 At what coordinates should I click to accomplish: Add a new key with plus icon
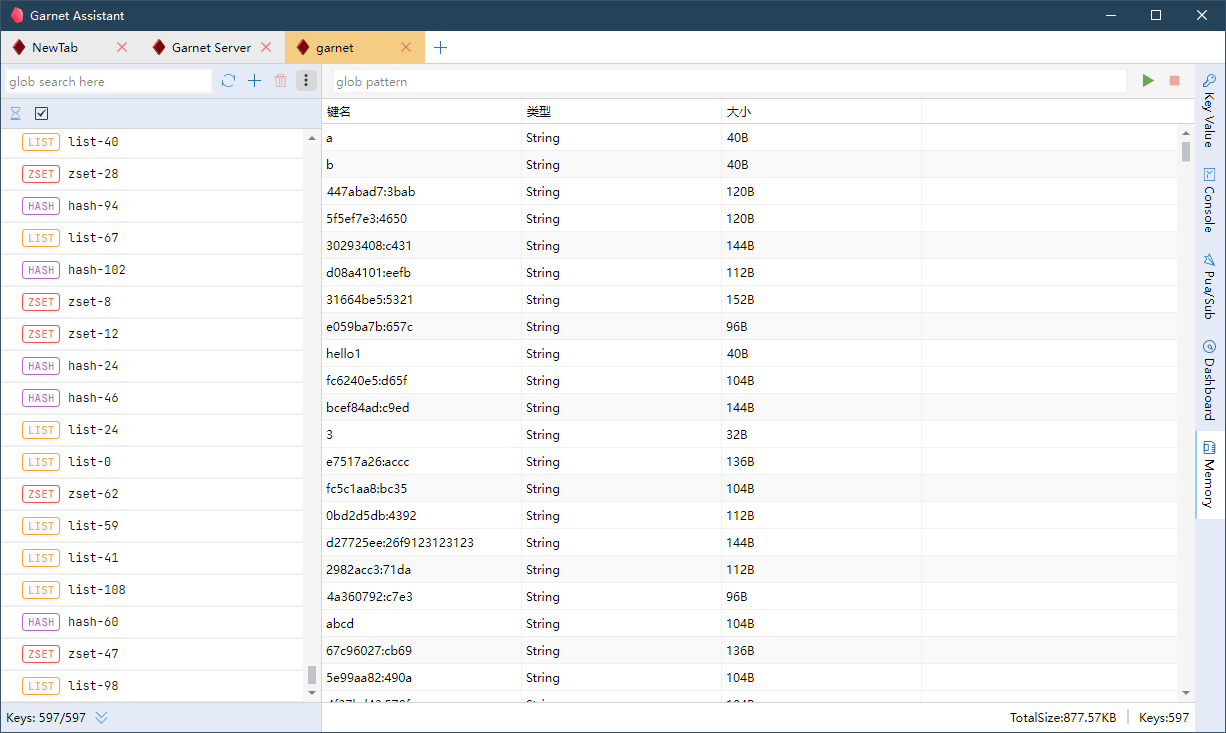click(x=254, y=81)
